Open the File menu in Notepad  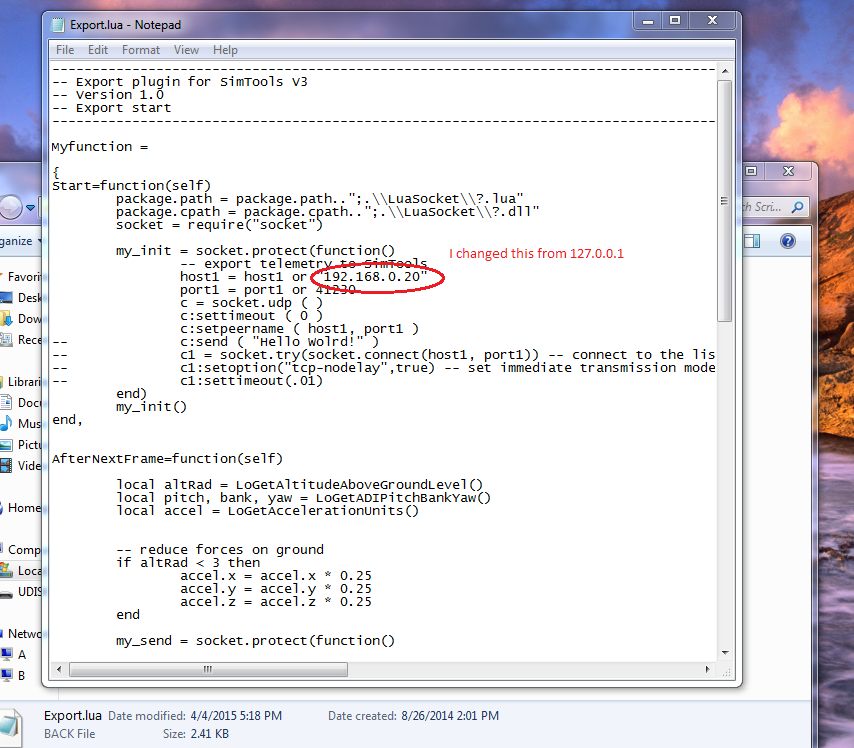(x=65, y=50)
